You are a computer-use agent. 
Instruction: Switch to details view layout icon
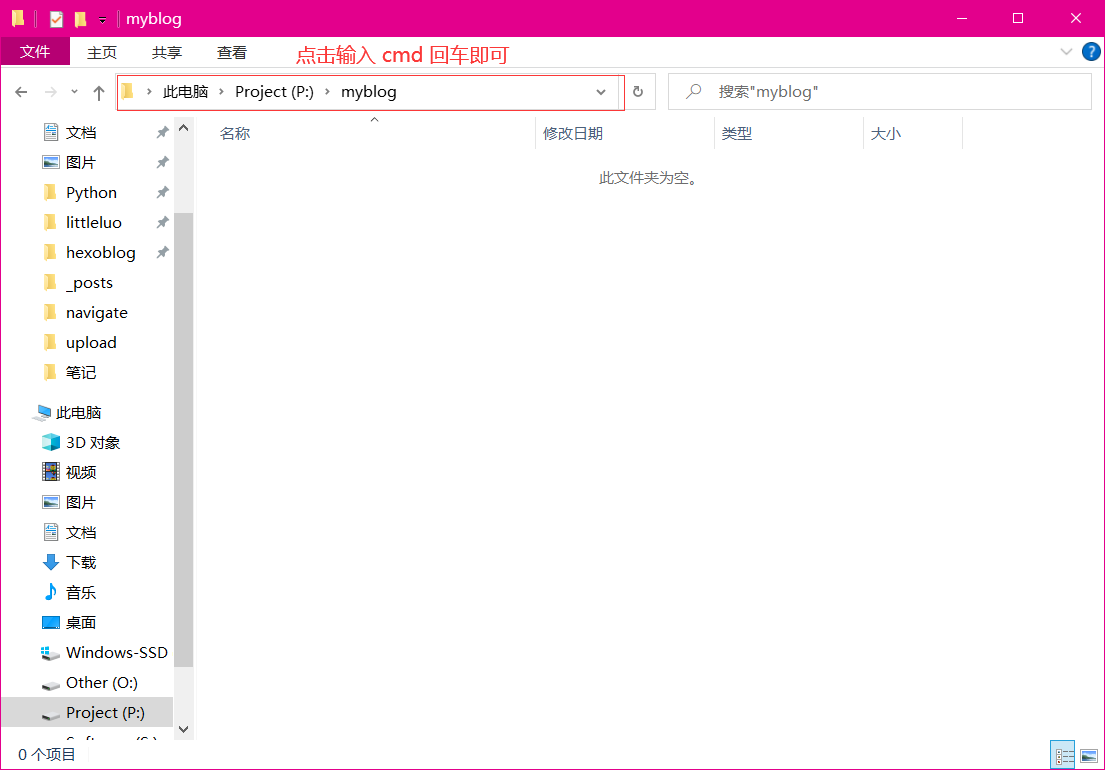(1063, 755)
